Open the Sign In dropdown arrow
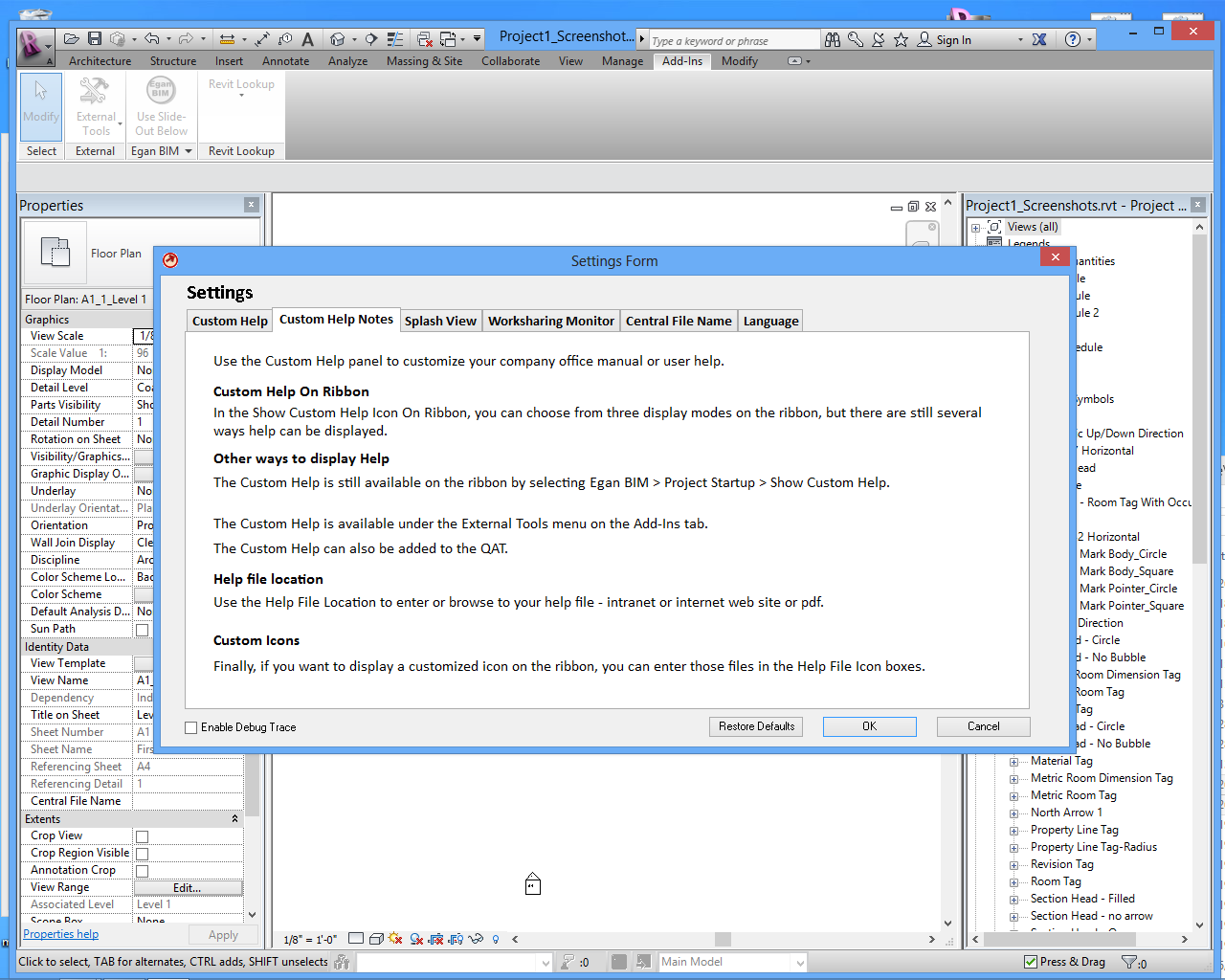 [1020, 39]
